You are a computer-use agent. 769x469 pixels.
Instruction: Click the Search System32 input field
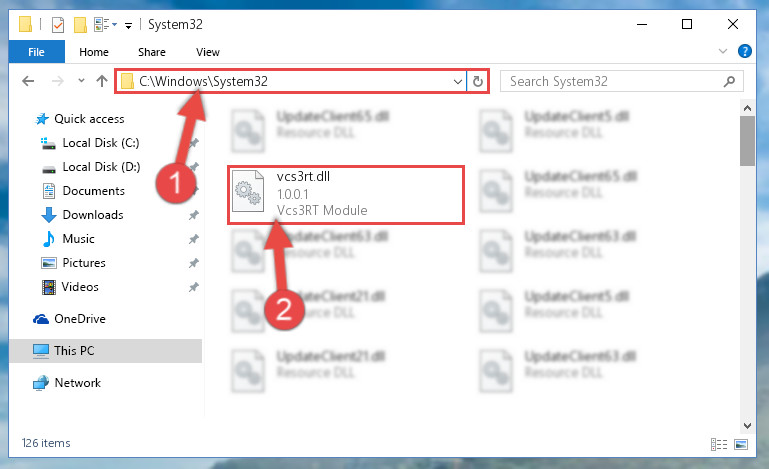[x=615, y=81]
